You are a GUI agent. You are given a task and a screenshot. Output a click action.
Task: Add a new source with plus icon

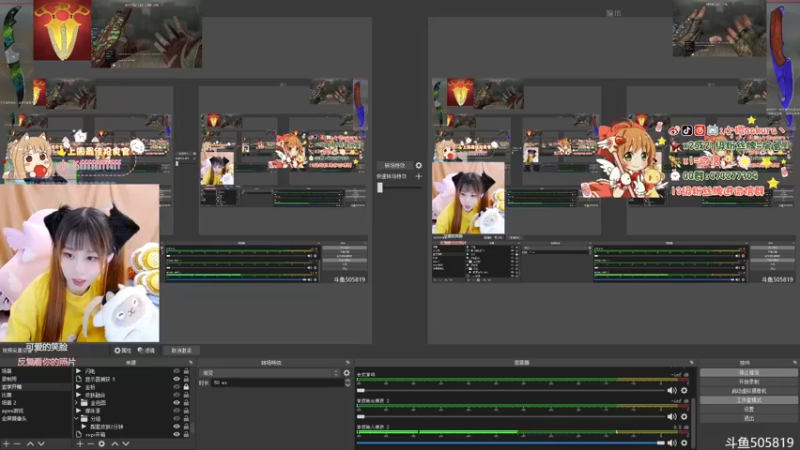tap(80, 444)
